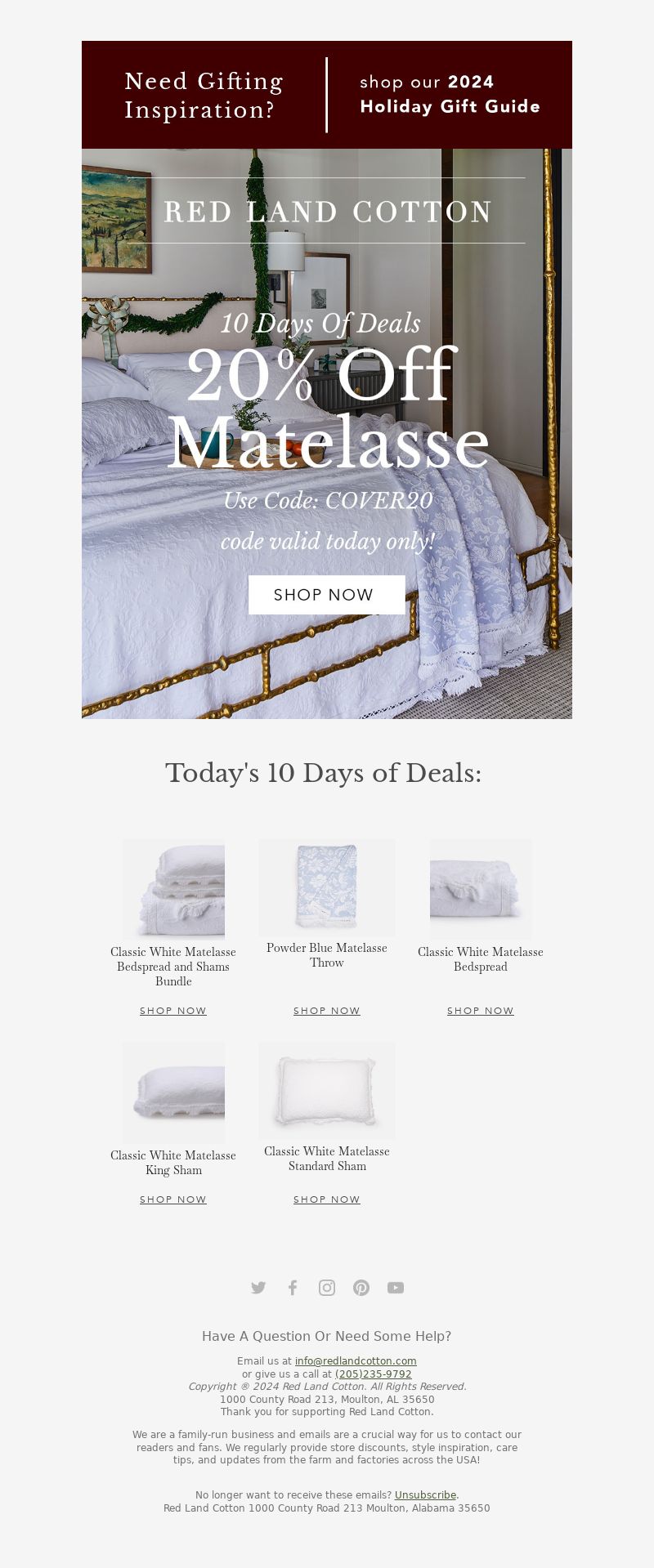Screen dimensions: 654x1568
Task: Click the white SHOP NOW hero button
Action: pos(327,595)
